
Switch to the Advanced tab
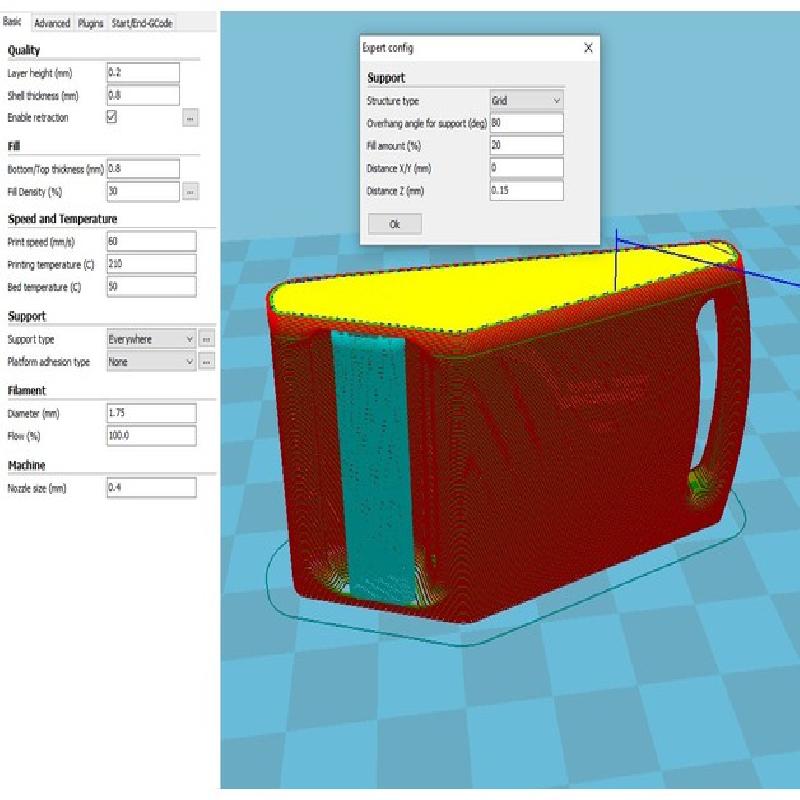[x=52, y=23]
